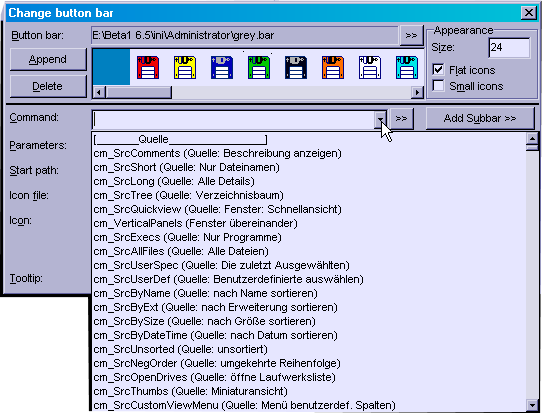Choose cm_SrcBySize (nach Größe sortieren)
This screenshot has width=542, height=413.
(x=309, y=321)
